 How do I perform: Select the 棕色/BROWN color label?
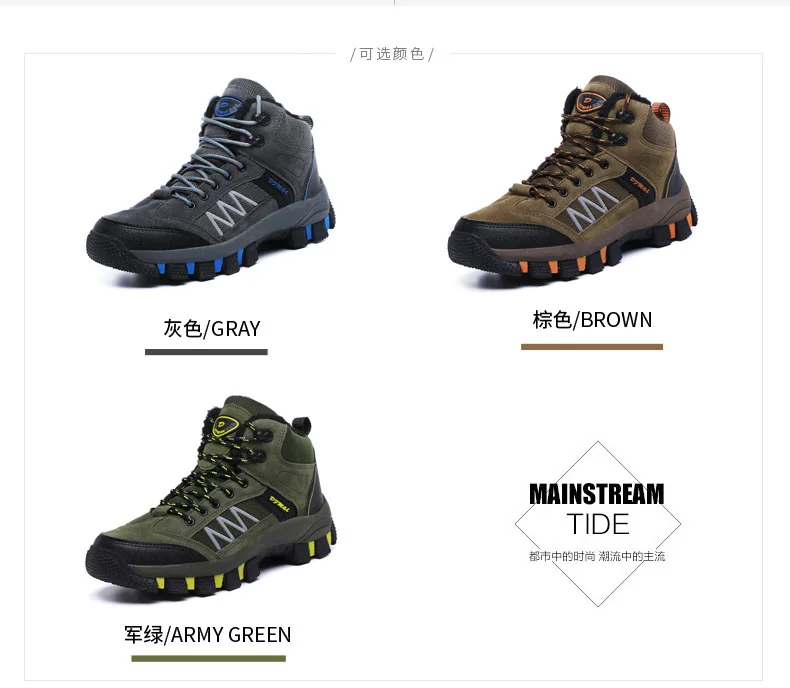tap(592, 320)
